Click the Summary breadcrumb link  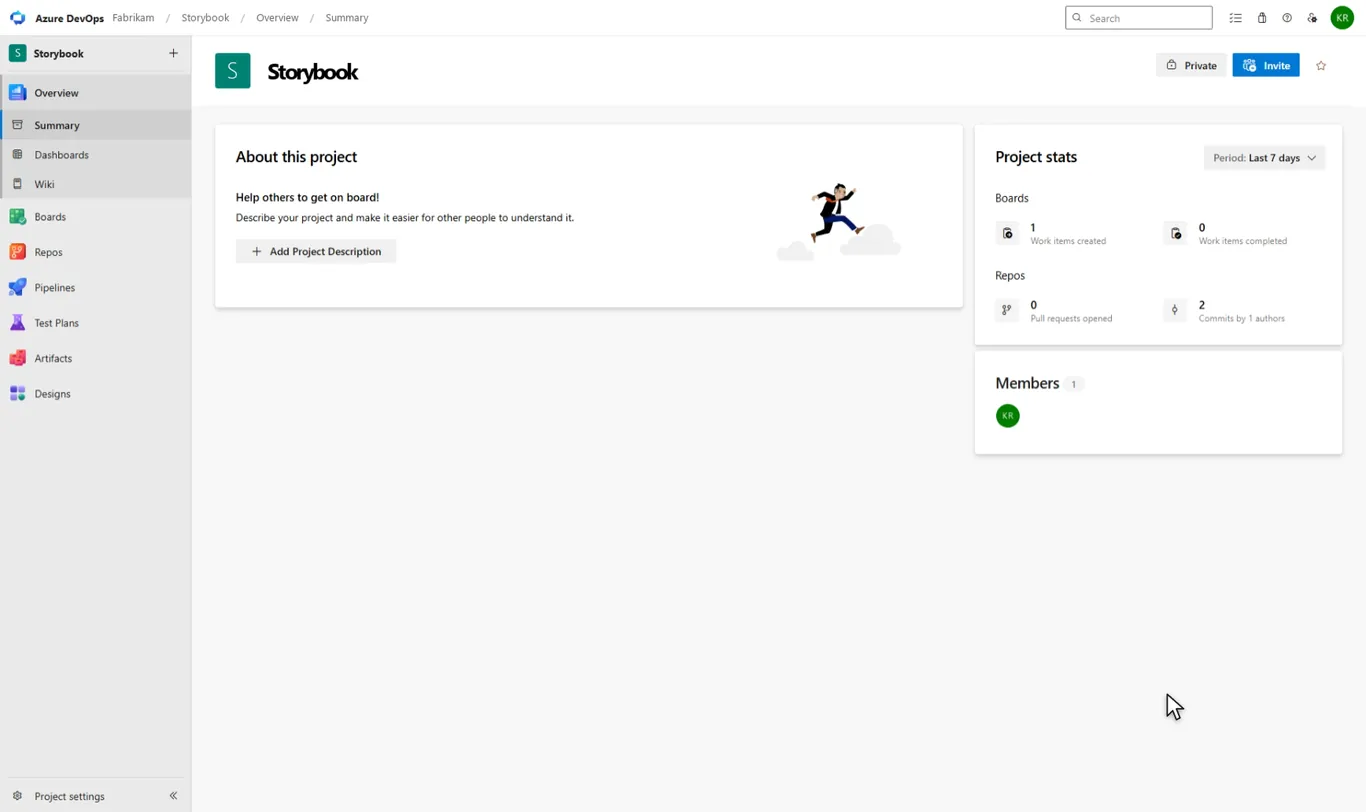[x=347, y=18]
